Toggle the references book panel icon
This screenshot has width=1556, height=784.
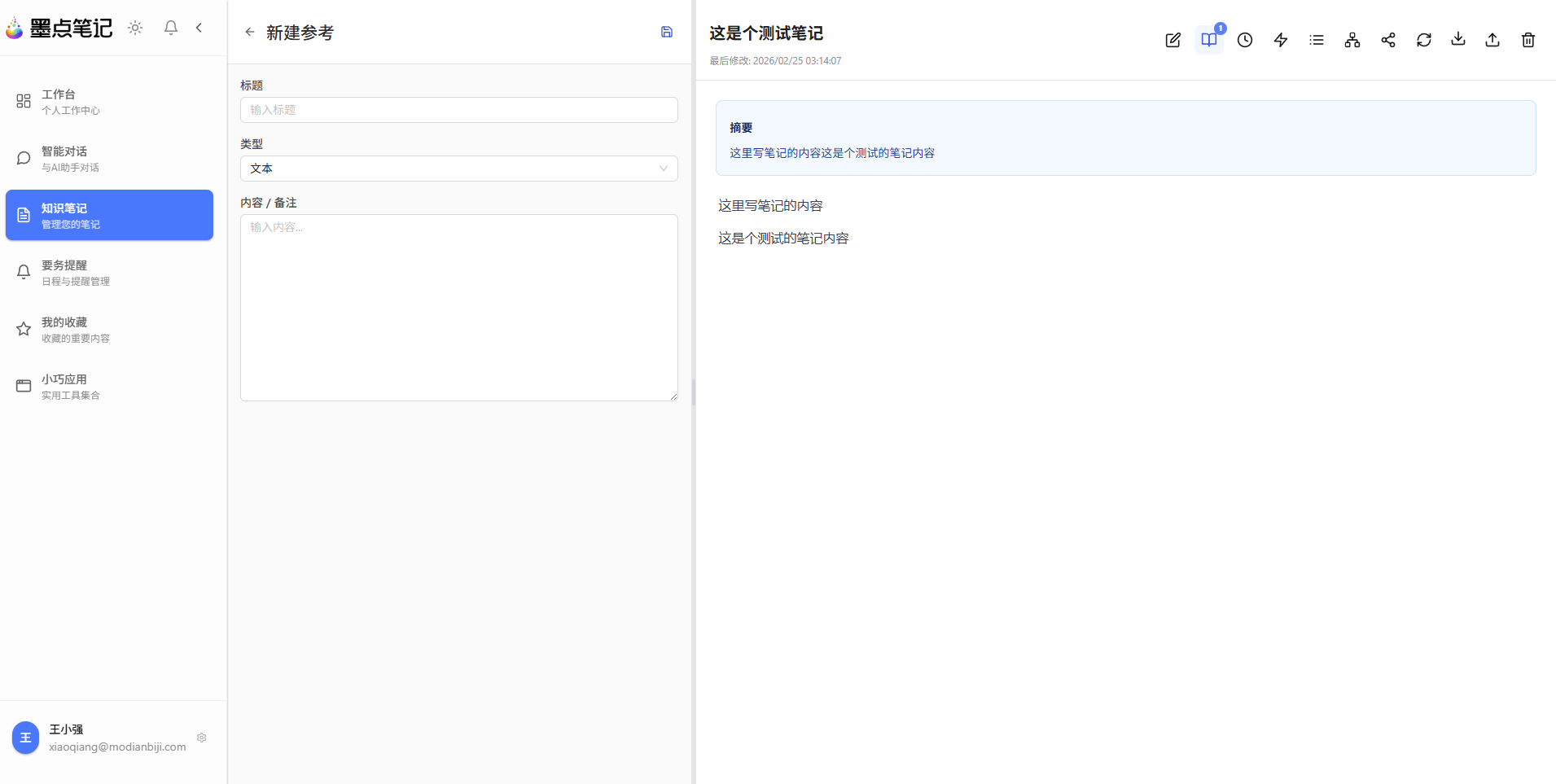1208,40
